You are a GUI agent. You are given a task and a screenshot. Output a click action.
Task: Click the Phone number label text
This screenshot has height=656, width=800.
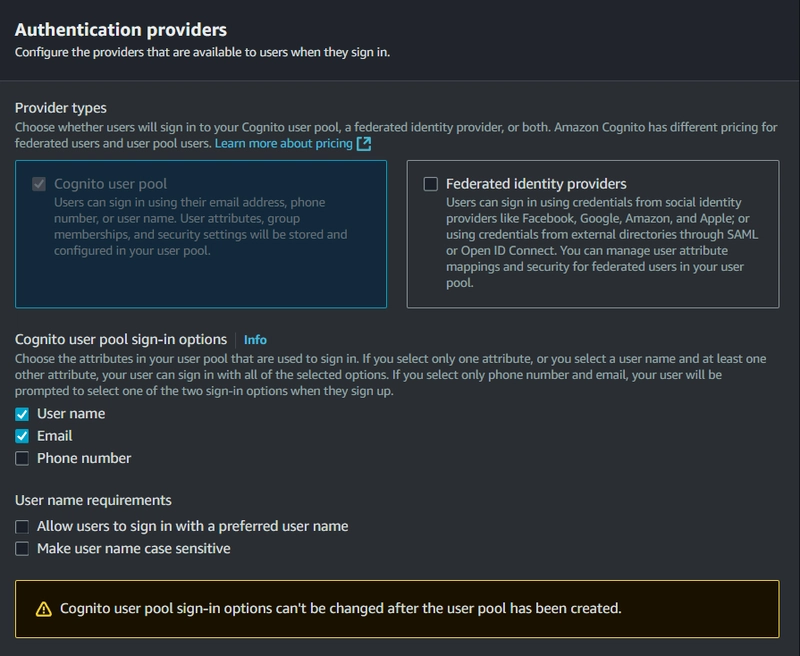tap(84, 459)
